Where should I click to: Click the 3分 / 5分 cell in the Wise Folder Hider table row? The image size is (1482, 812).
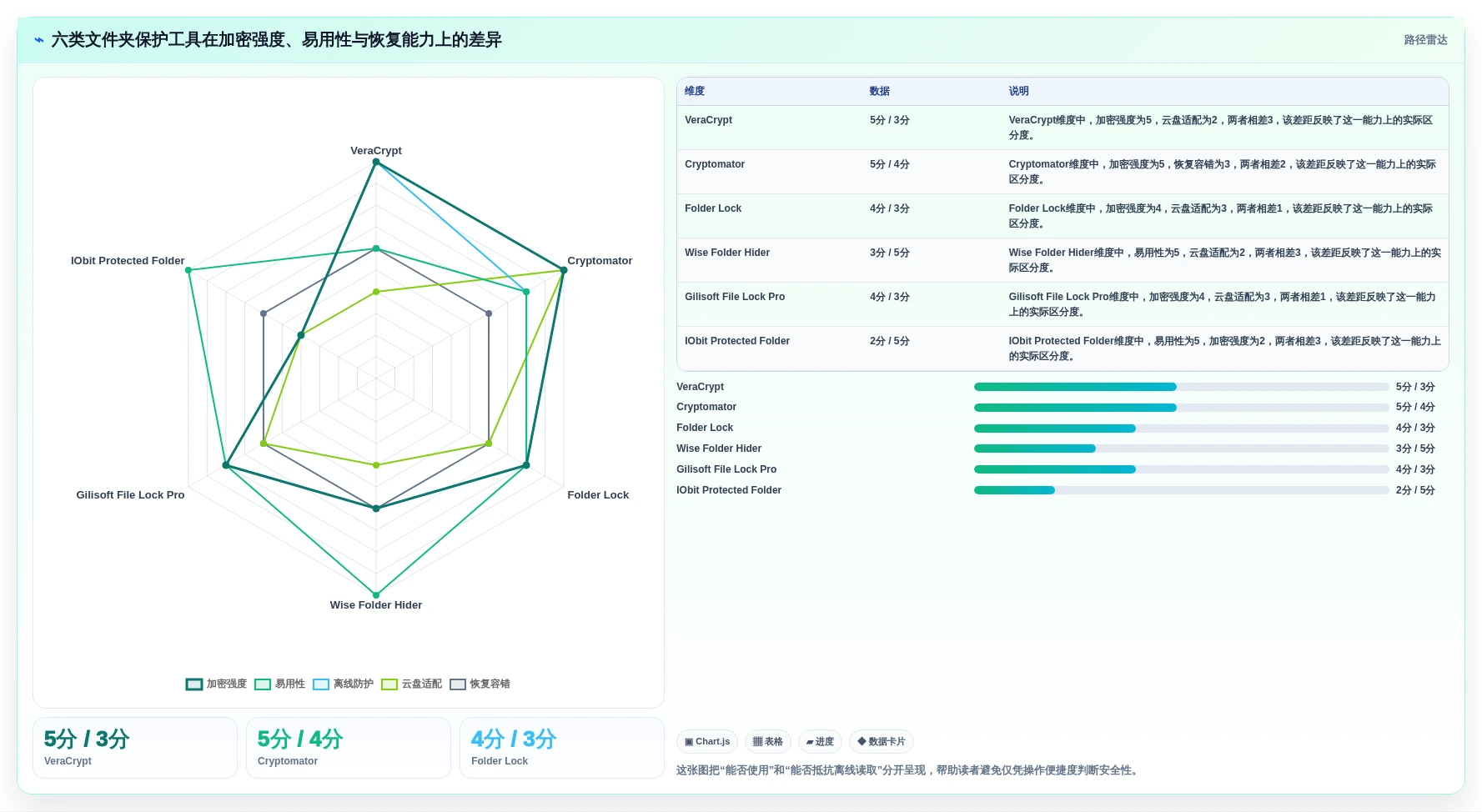pos(889,253)
